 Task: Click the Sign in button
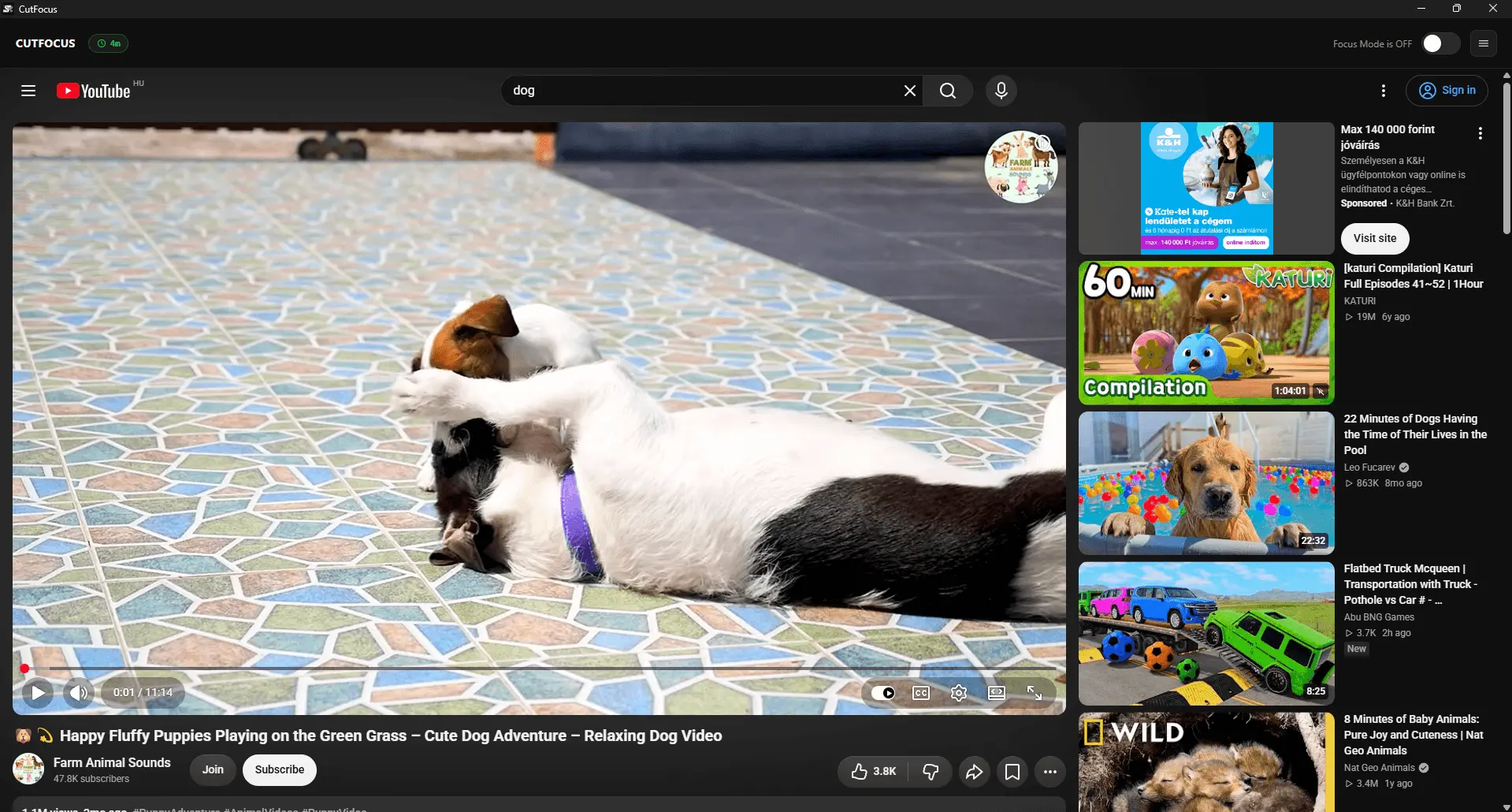coord(1447,91)
